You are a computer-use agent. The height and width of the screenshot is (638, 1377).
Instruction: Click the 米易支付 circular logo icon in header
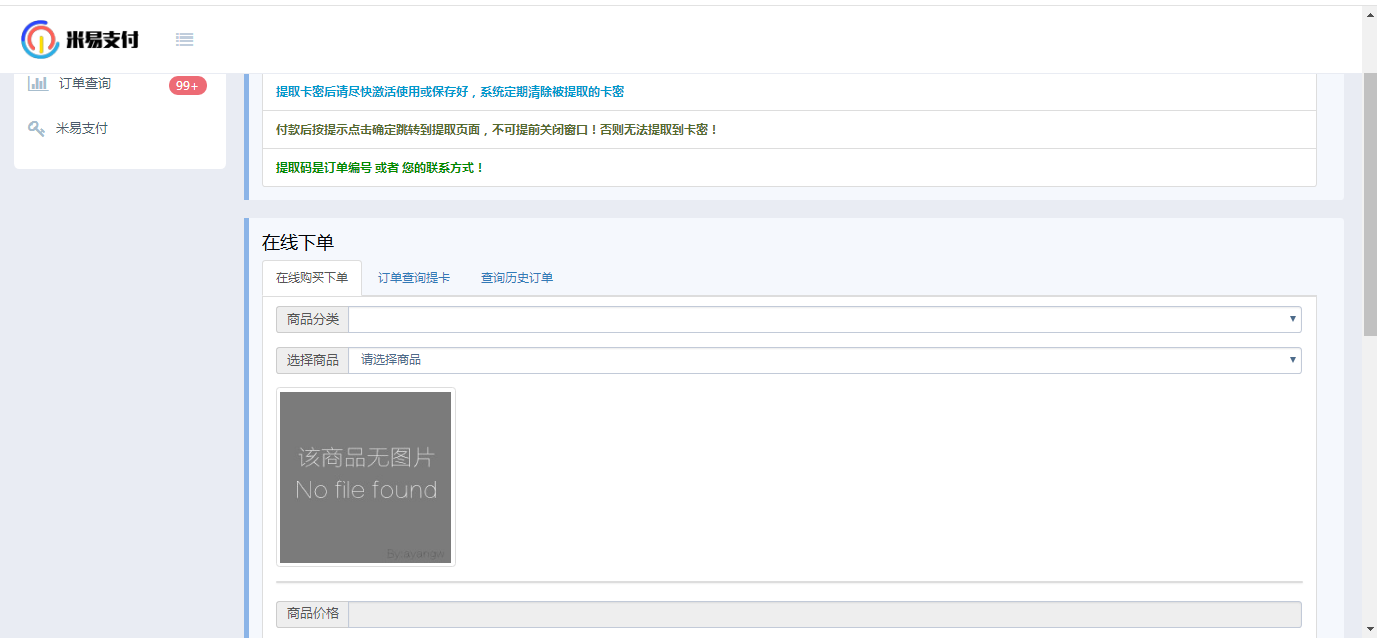[x=40, y=40]
